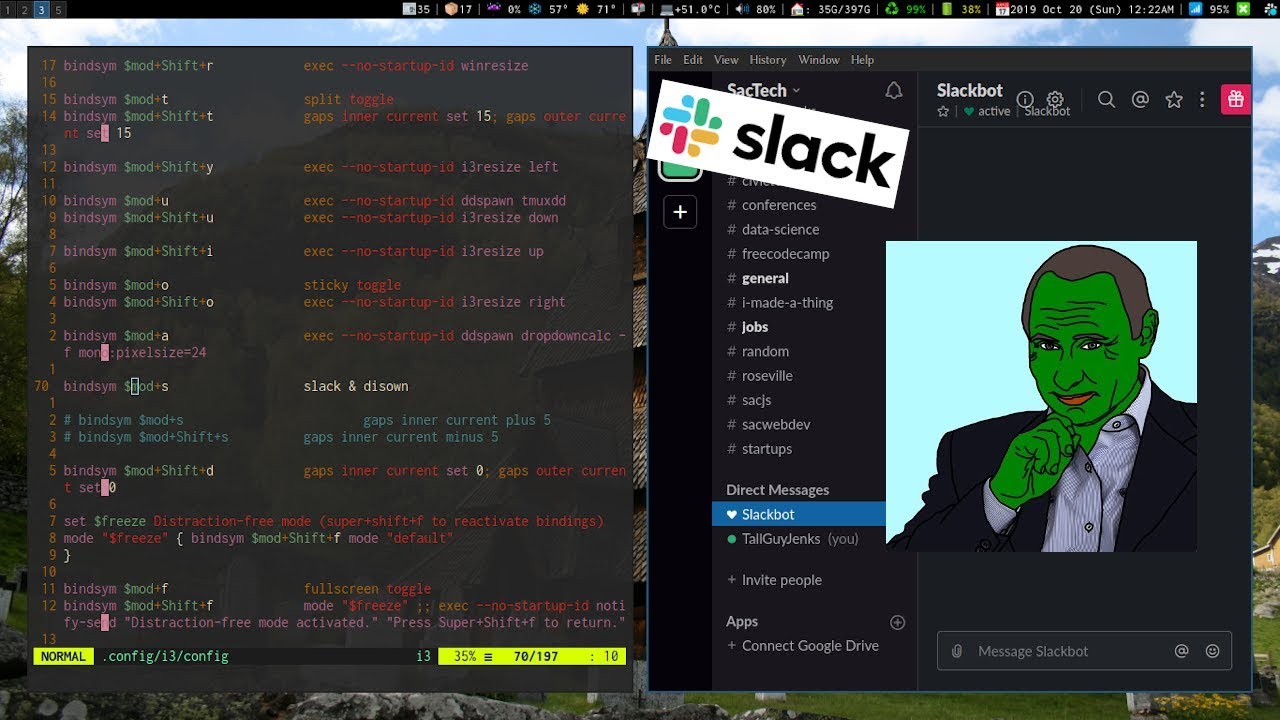
Task: Click the battery icon in status bar
Action: (947, 9)
